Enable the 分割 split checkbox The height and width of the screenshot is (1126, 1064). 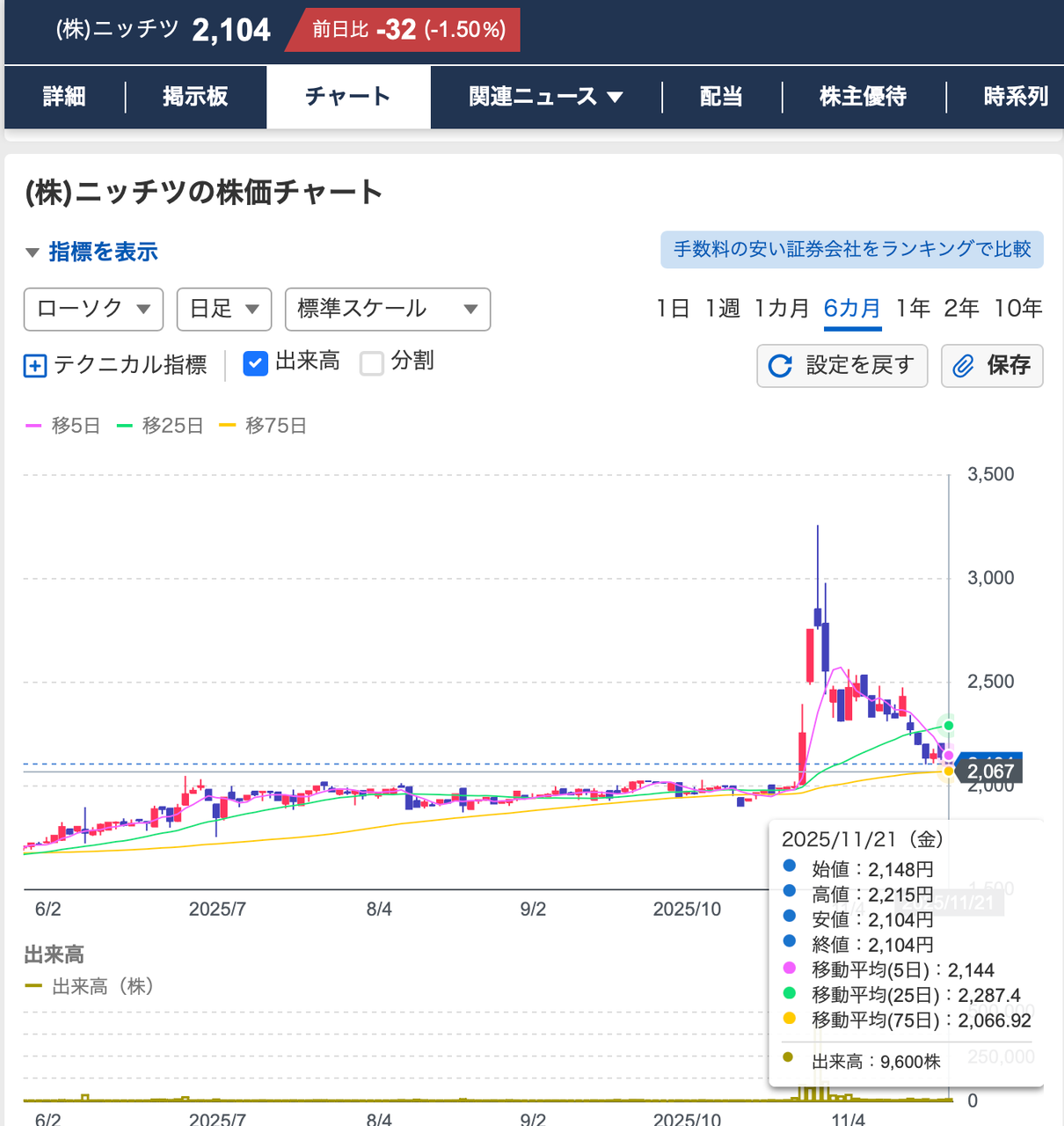click(x=371, y=362)
